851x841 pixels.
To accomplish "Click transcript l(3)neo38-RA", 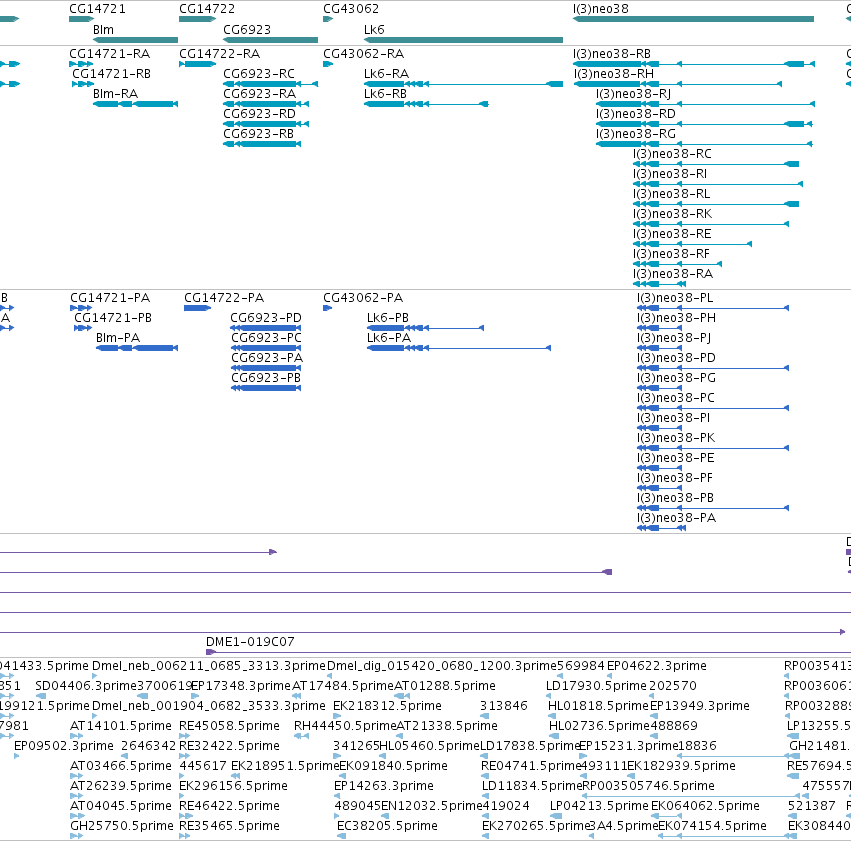I will pyautogui.click(x=672, y=275).
